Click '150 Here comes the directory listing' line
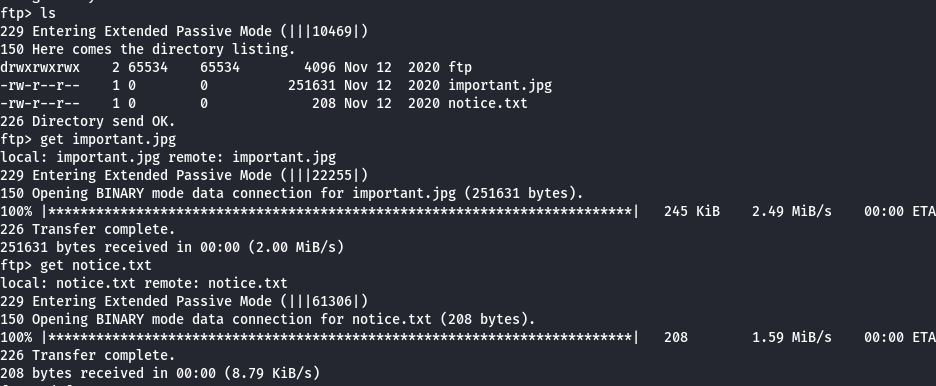 pos(148,49)
